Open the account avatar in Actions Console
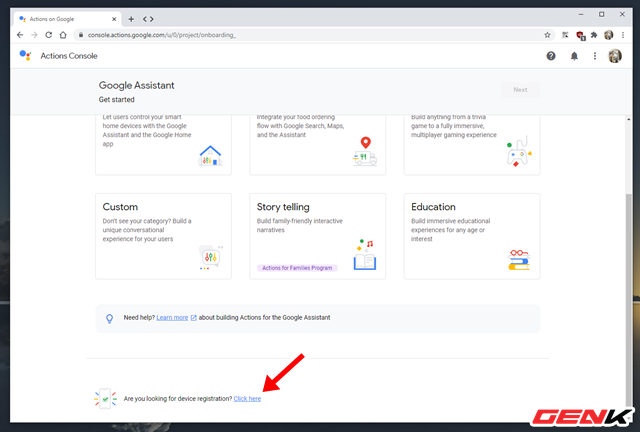The image size is (640, 432). [x=615, y=56]
